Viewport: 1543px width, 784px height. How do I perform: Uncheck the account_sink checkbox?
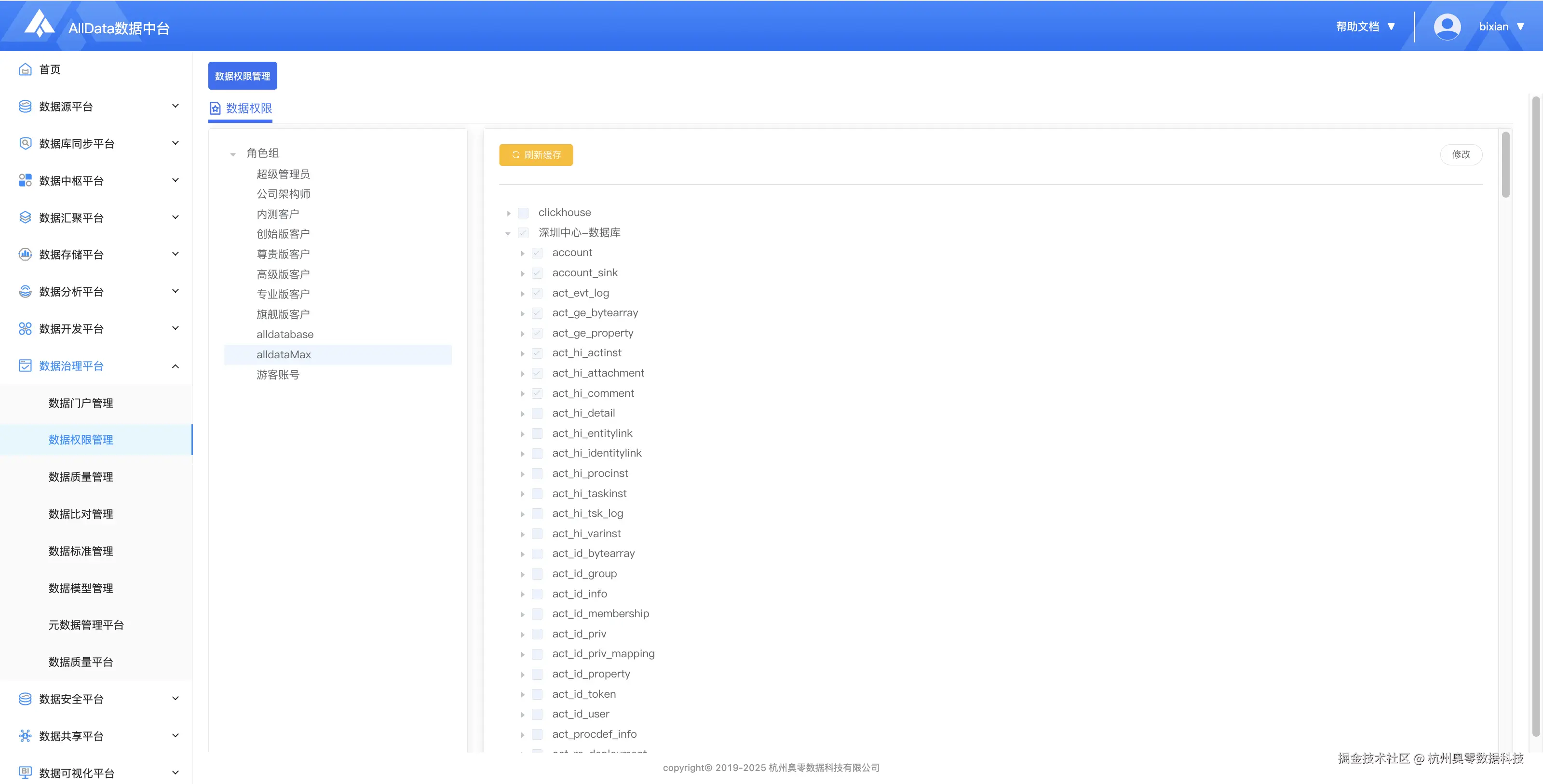[x=537, y=273]
